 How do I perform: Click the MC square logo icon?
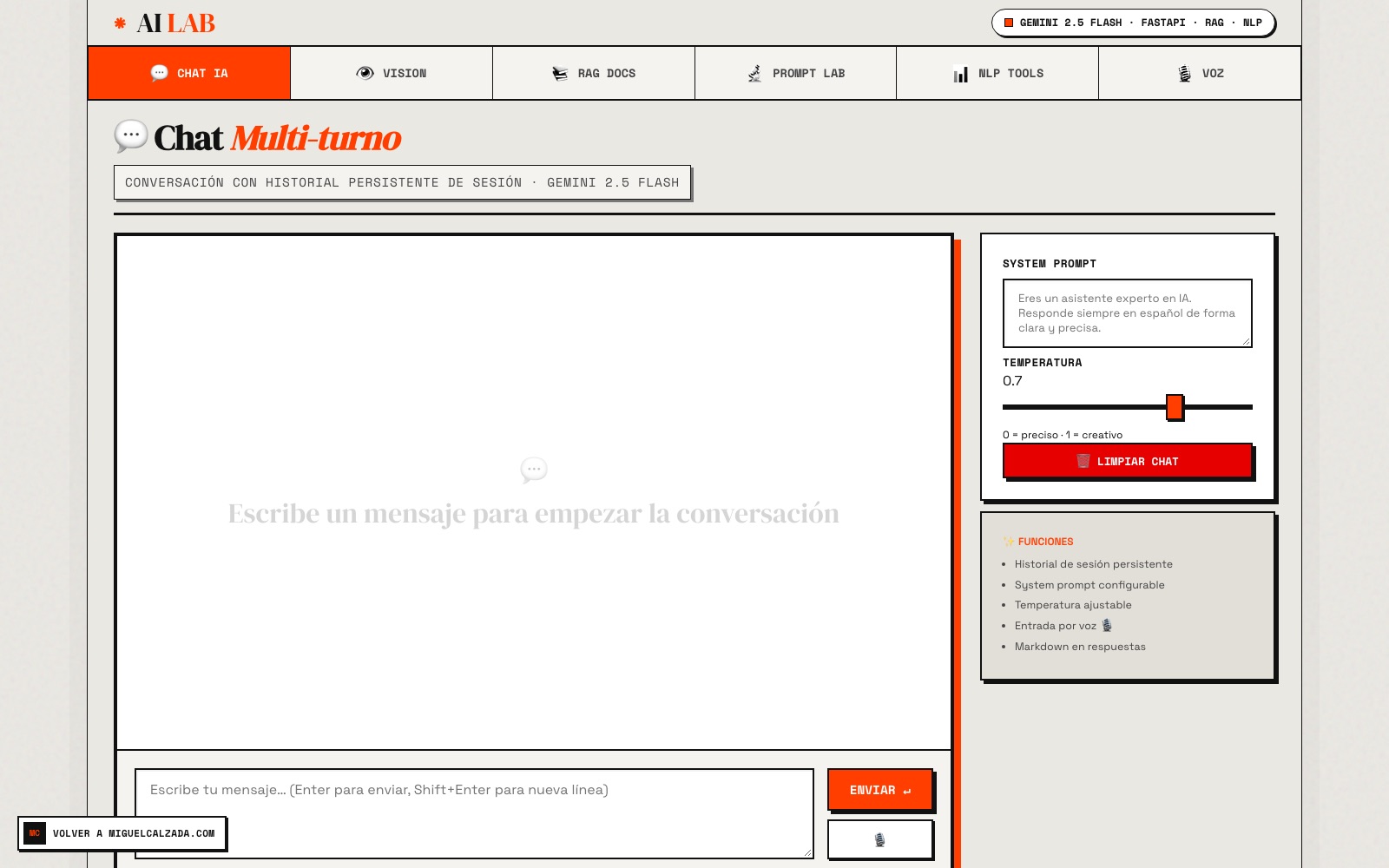point(35,833)
